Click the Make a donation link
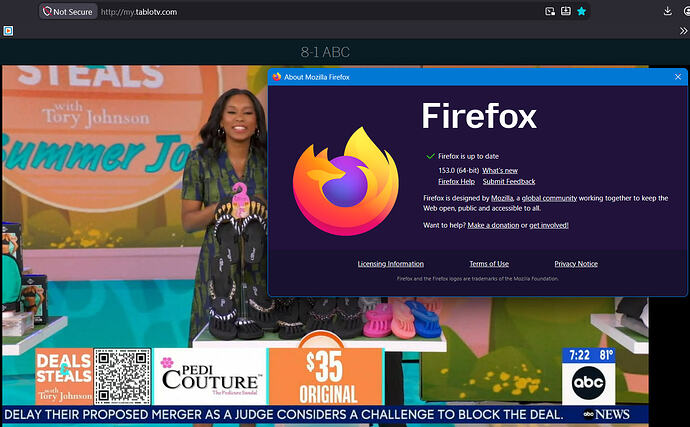The height and width of the screenshot is (427, 690). pos(493,225)
